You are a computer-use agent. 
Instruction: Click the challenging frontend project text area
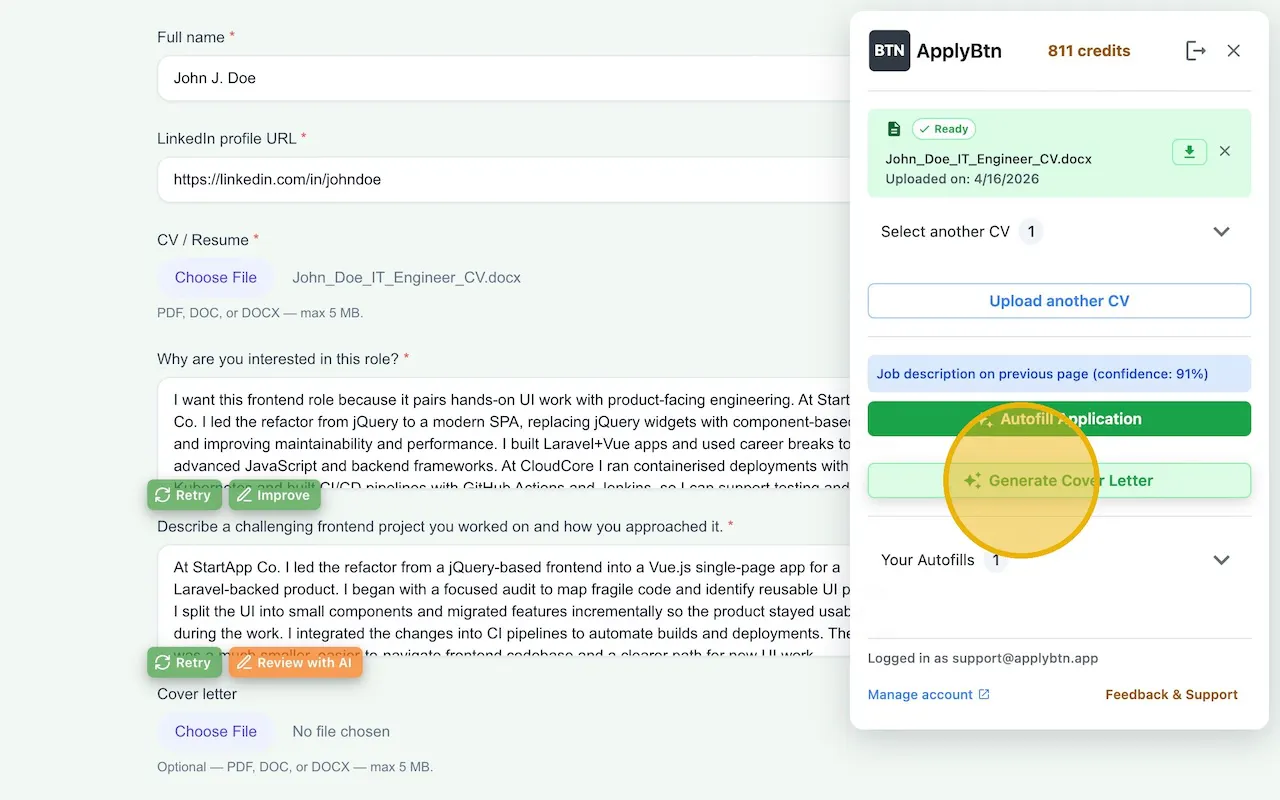pyautogui.click(x=503, y=600)
